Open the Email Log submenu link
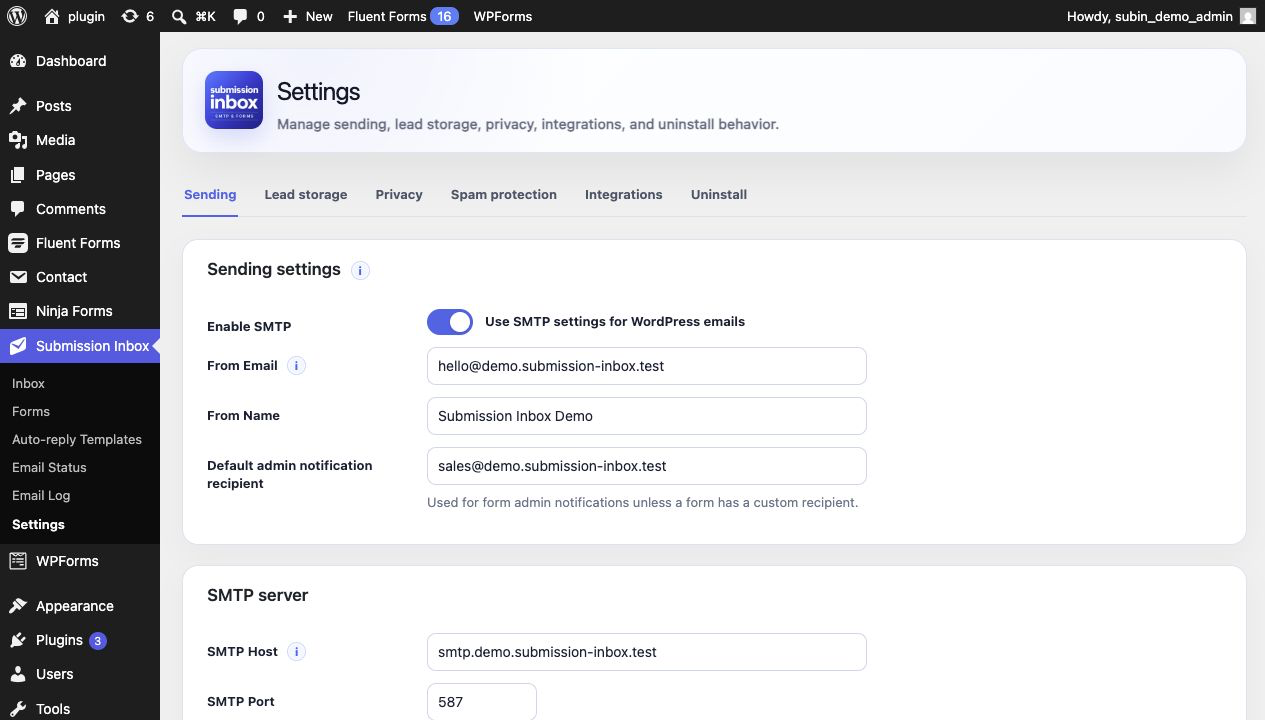Viewport: 1265px width, 720px height. (x=41, y=496)
